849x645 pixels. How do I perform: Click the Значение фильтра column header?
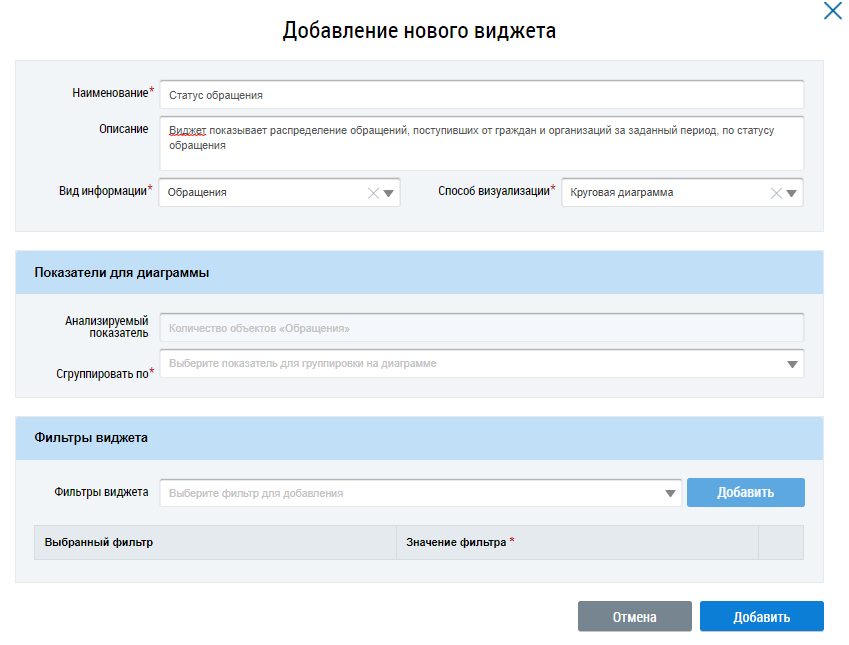tap(456, 542)
